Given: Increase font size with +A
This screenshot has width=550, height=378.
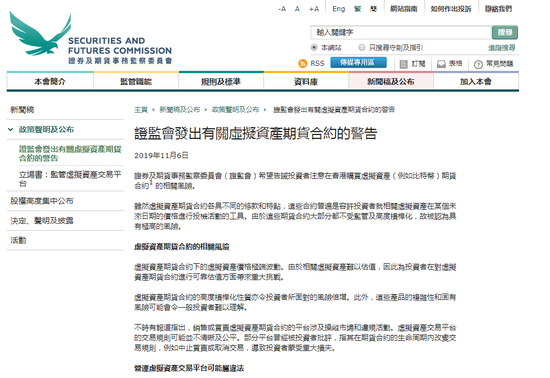Looking at the screenshot, I should click(x=314, y=9).
